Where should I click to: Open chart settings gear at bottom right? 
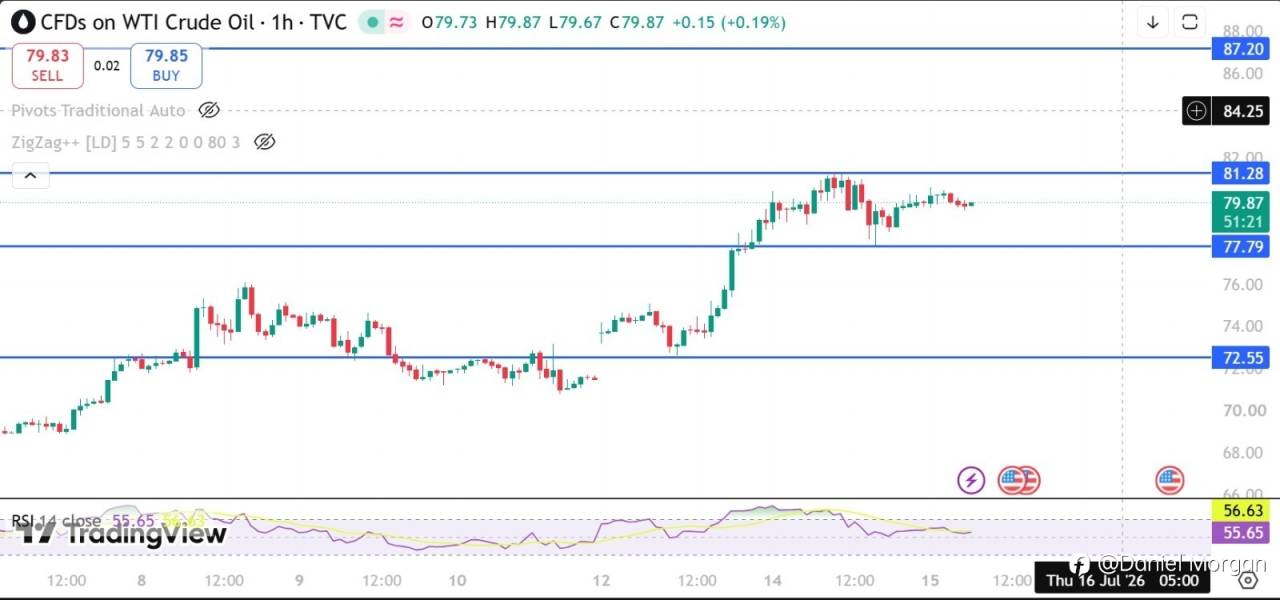tap(1247, 579)
